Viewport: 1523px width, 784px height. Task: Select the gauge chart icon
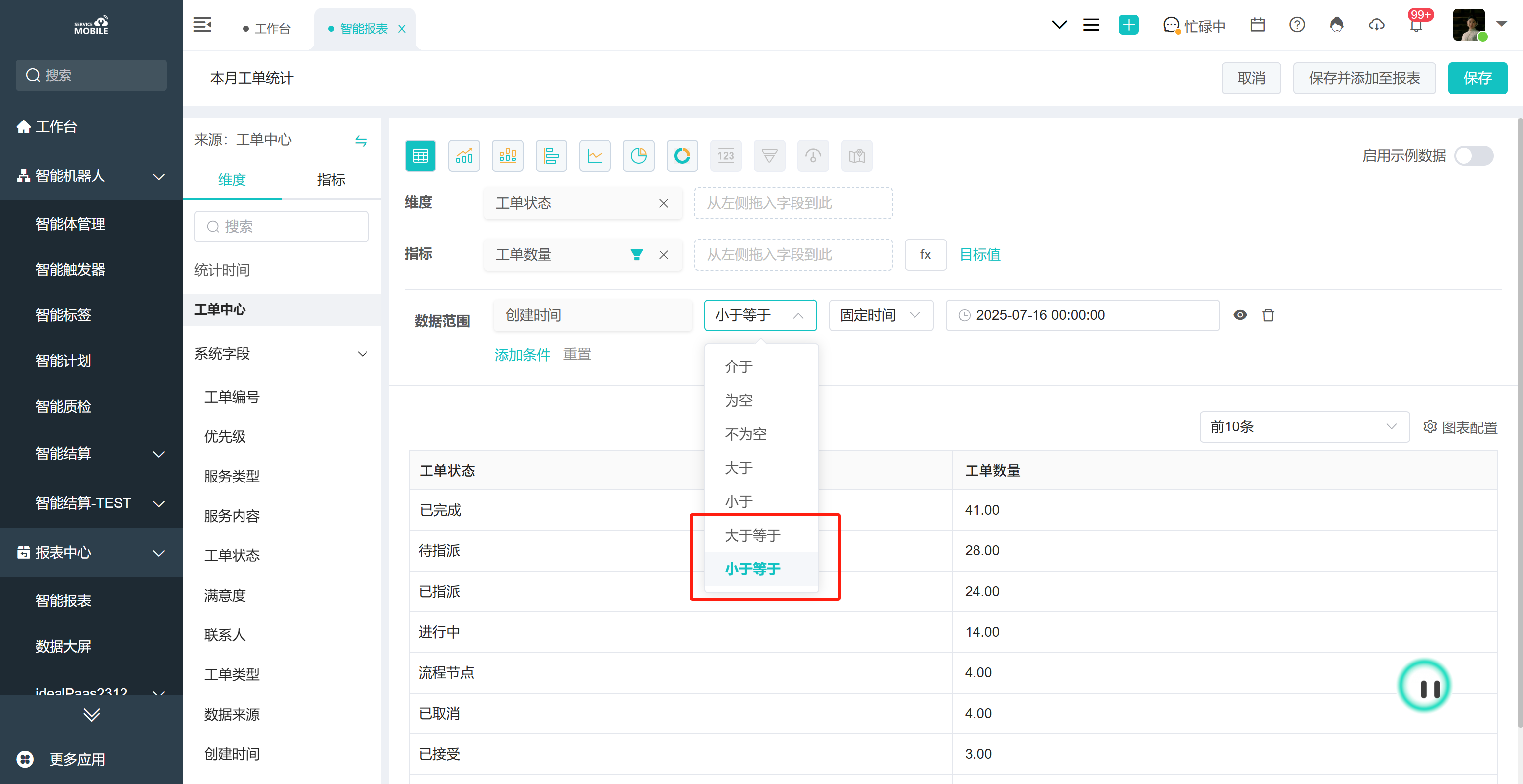(x=813, y=156)
